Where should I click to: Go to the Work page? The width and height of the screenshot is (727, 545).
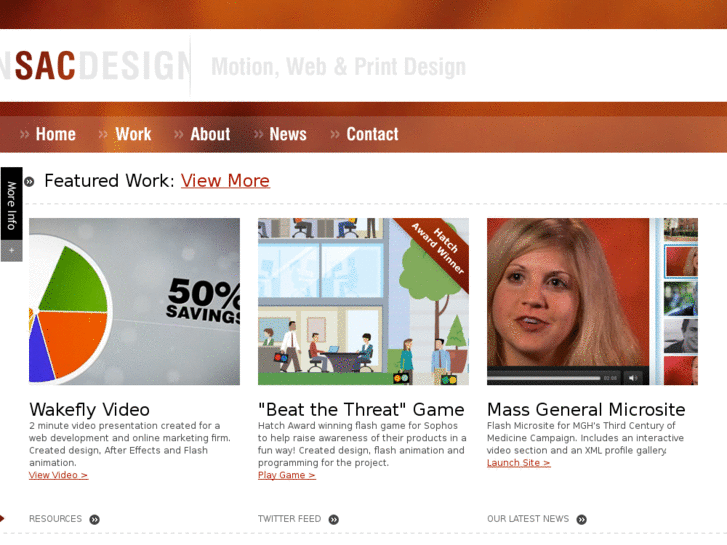pyautogui.click(x=133, y=134)
